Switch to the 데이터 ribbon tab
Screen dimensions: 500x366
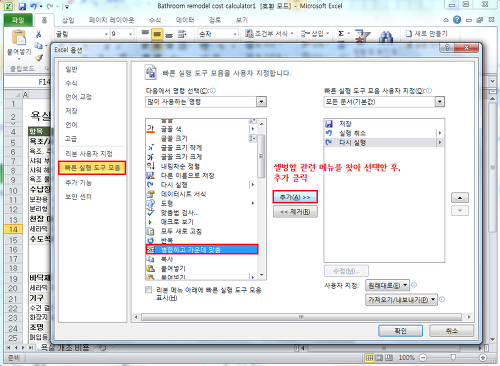[x=185, y=20]
